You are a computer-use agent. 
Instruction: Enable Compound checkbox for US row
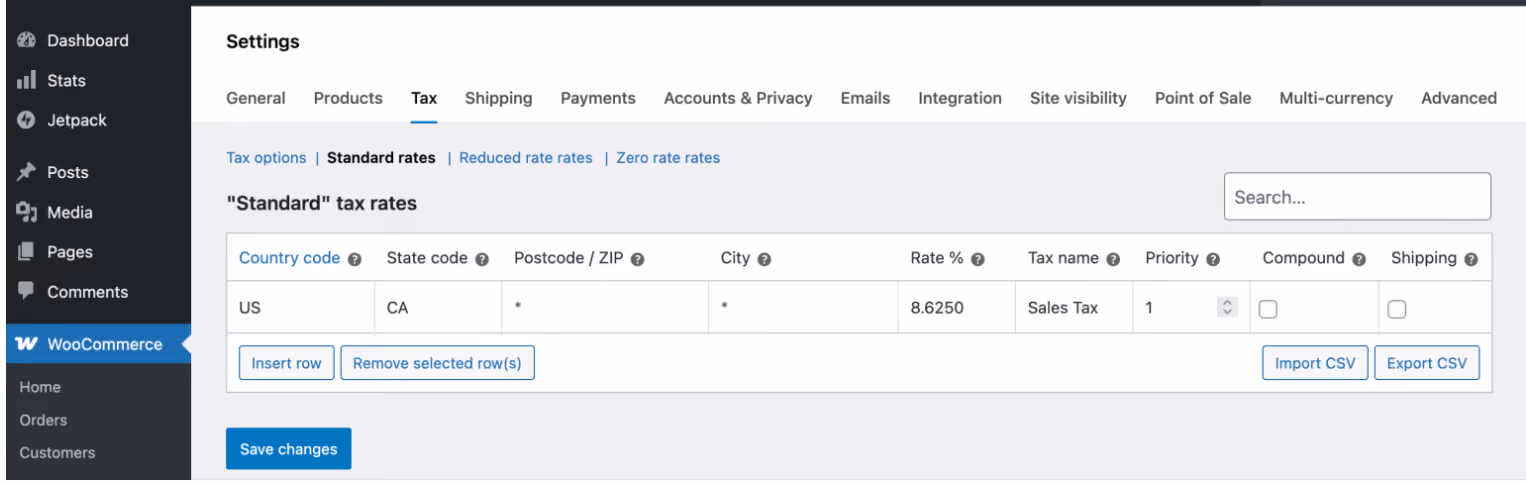click(1268, 309)
